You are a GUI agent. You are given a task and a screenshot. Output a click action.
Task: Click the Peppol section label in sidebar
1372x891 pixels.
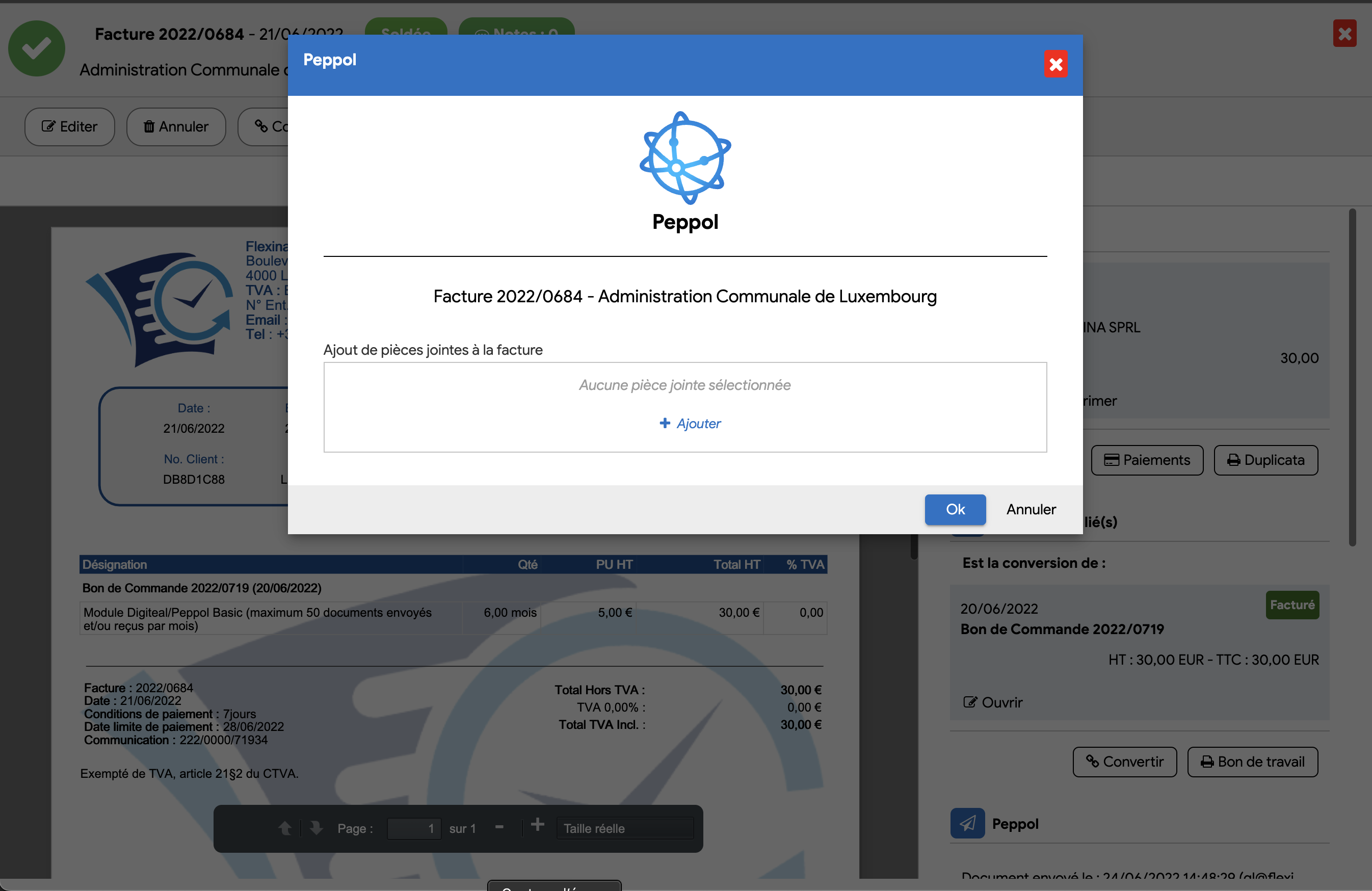point(1015,824)
